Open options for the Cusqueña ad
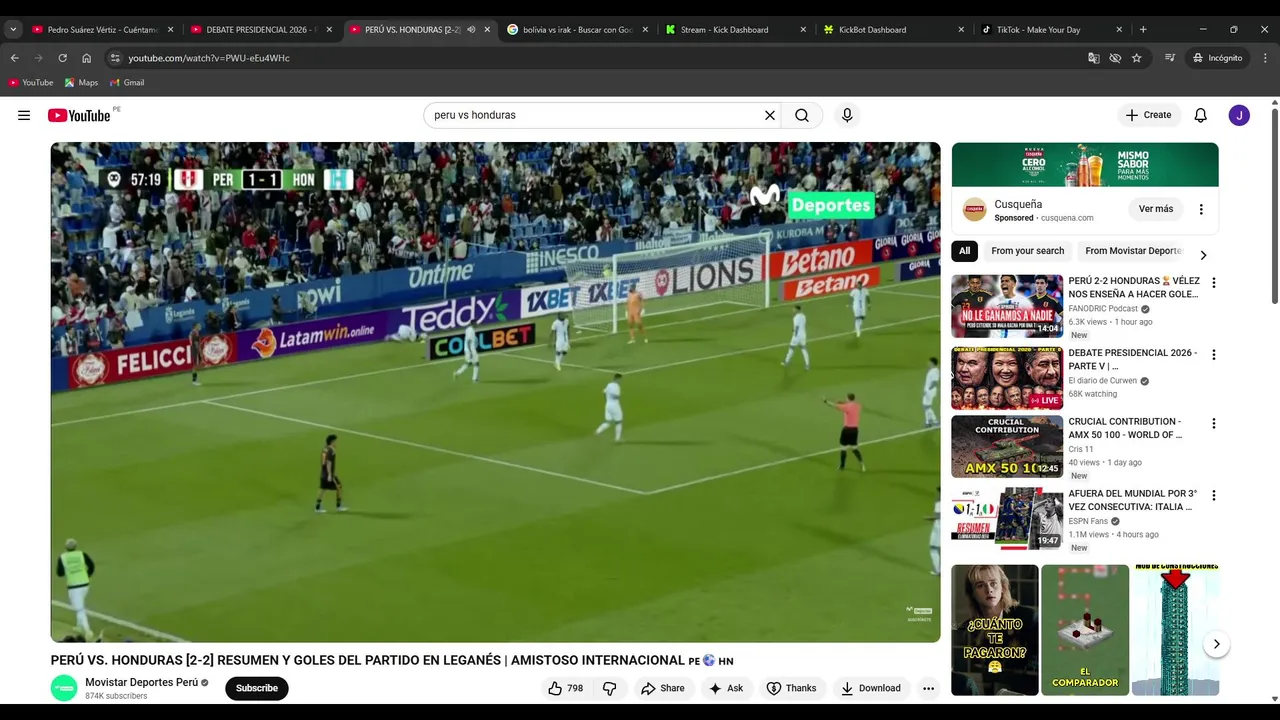The image size is (1280, 720). [1201, 209]
